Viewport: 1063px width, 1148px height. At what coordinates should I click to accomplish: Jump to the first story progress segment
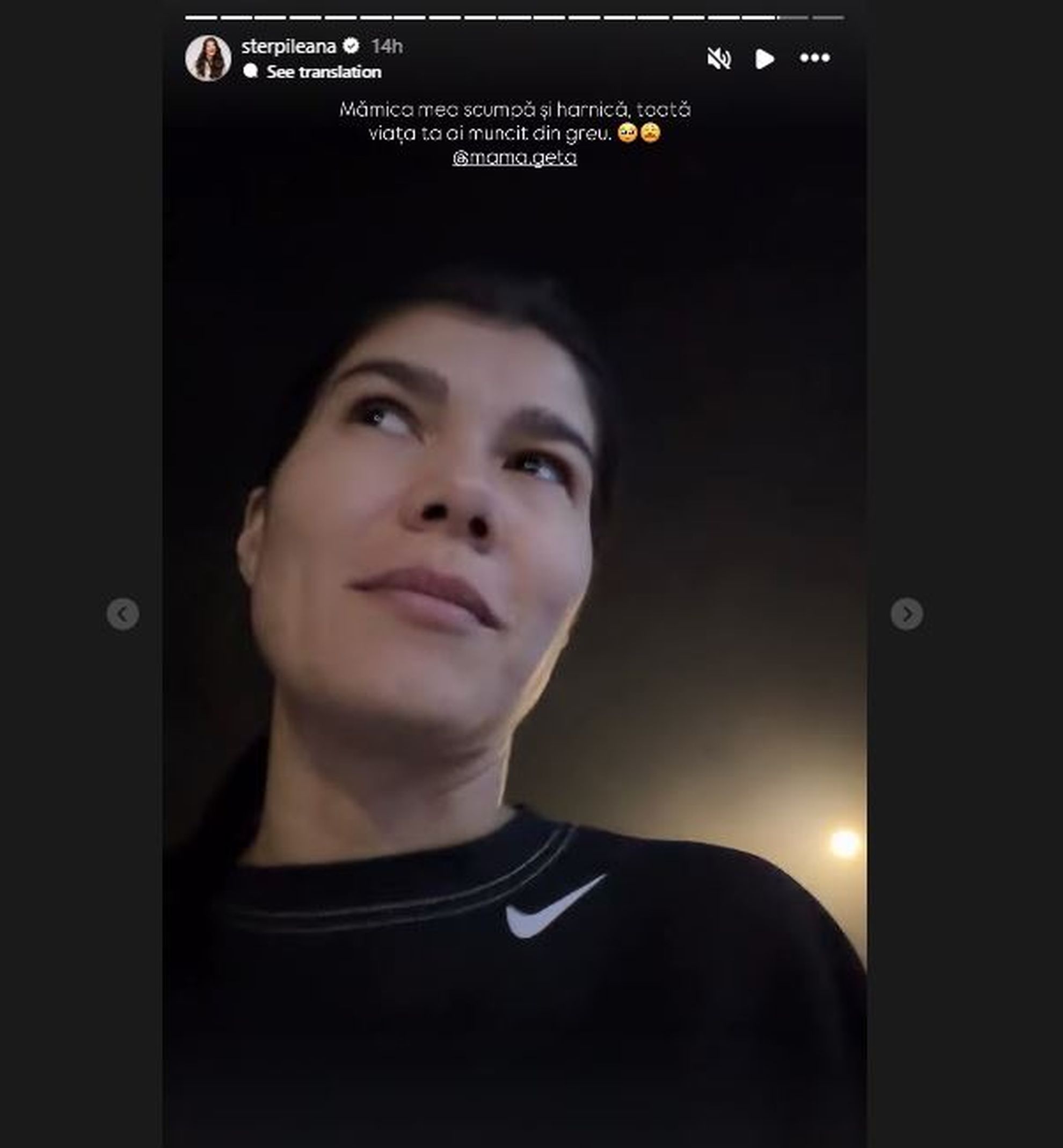pyautogui.click(x=201, y=18)
